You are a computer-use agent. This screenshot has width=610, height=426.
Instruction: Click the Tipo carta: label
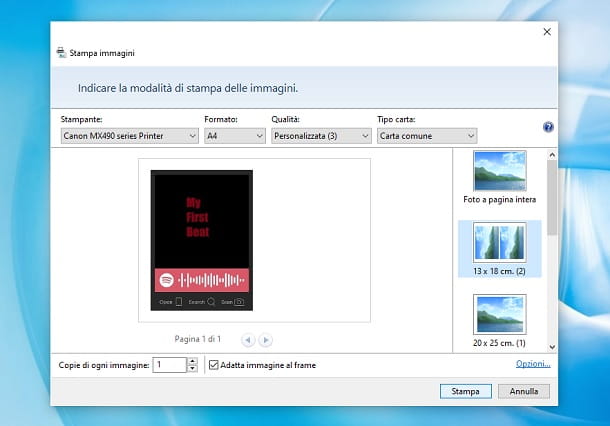(396, 119)
